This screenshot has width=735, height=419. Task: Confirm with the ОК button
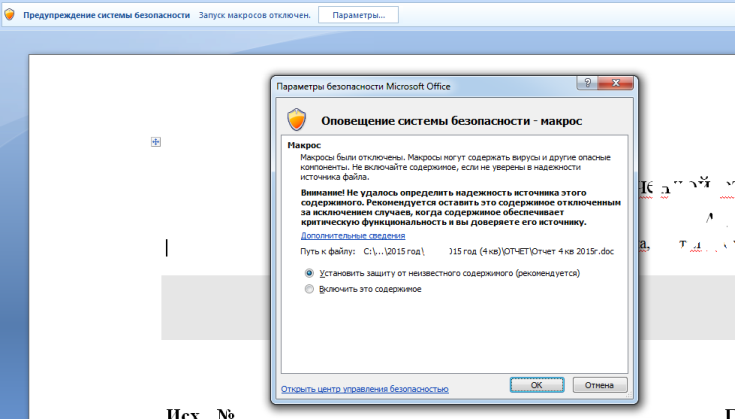[537, 385]
